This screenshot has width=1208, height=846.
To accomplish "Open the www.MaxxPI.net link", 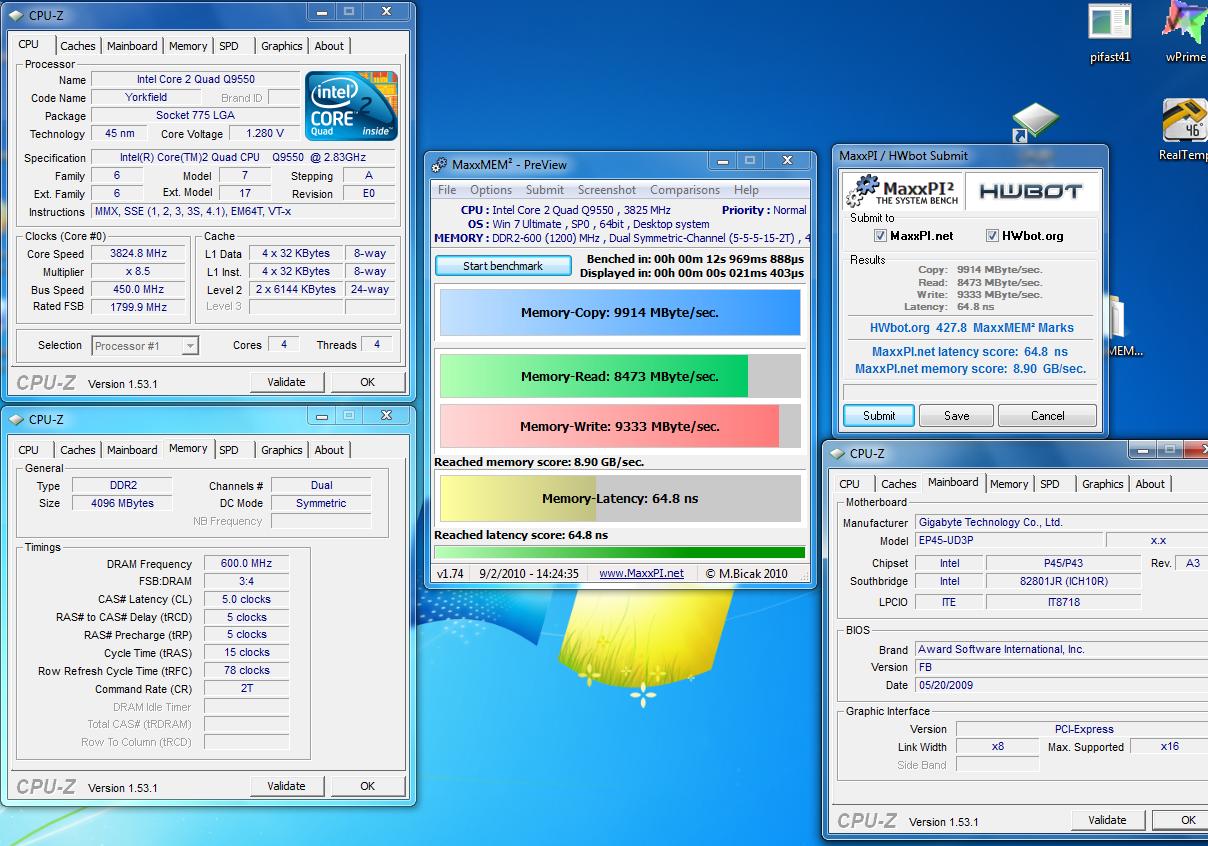I will [641, 573].
